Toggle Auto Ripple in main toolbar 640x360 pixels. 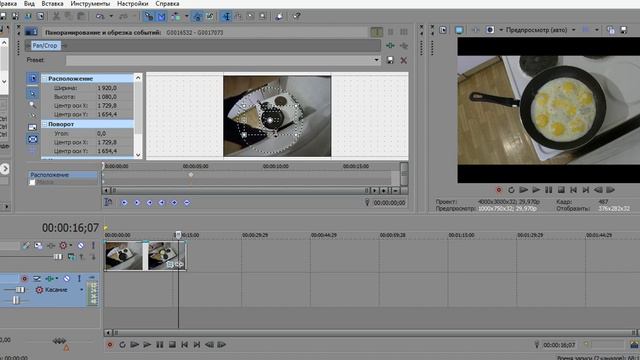[x=176, y=16]
